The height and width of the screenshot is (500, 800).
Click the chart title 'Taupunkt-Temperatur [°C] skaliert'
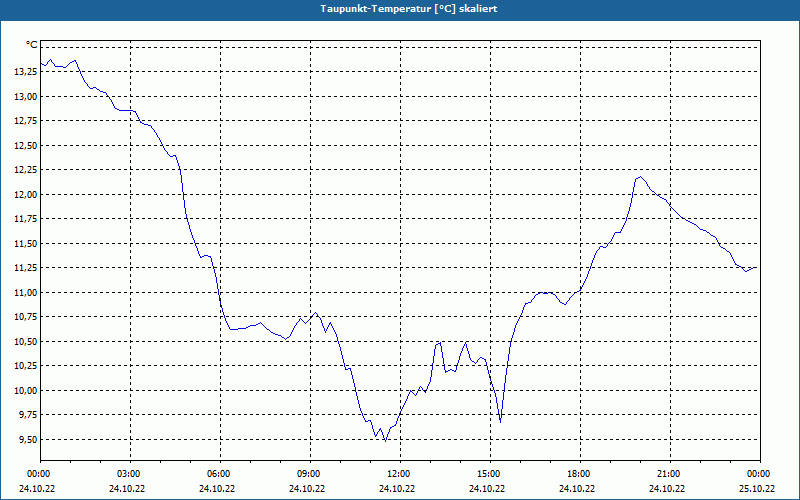tap(409, 9)
